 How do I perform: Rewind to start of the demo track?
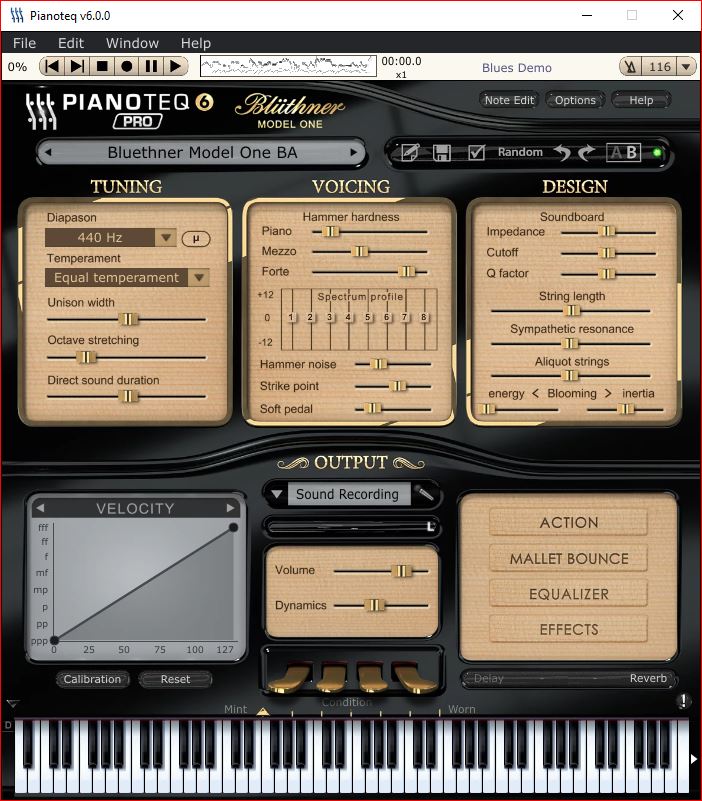pos(52,66)
